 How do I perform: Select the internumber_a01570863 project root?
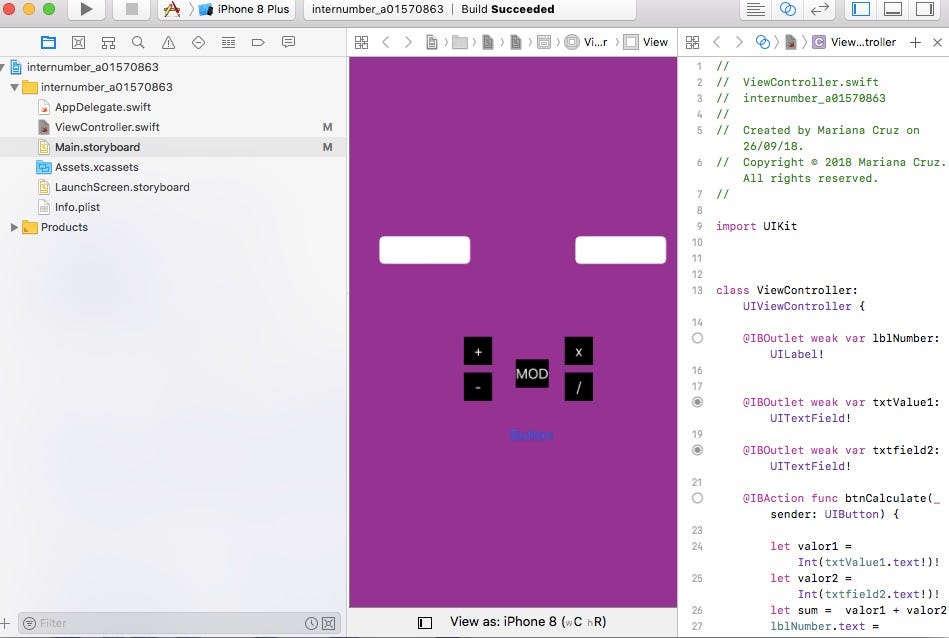92,67
